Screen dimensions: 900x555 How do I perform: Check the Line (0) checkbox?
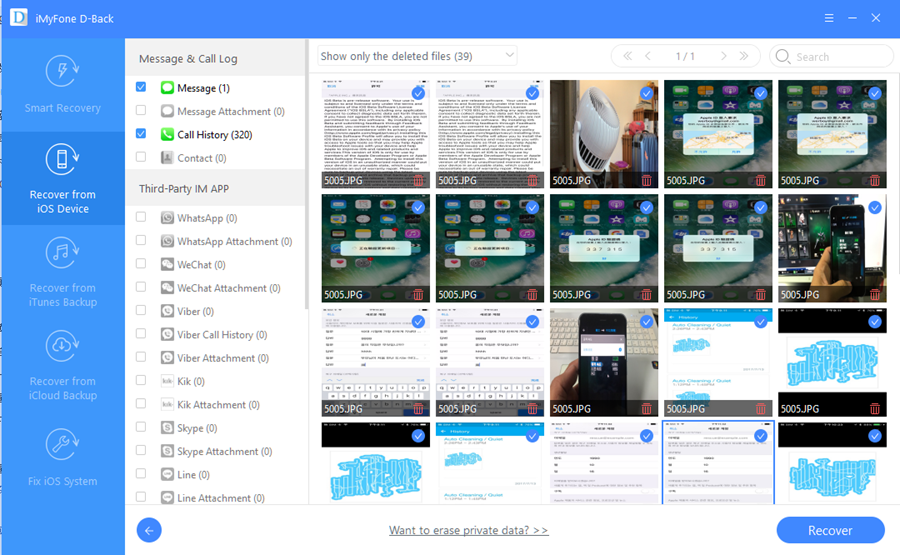141,474
